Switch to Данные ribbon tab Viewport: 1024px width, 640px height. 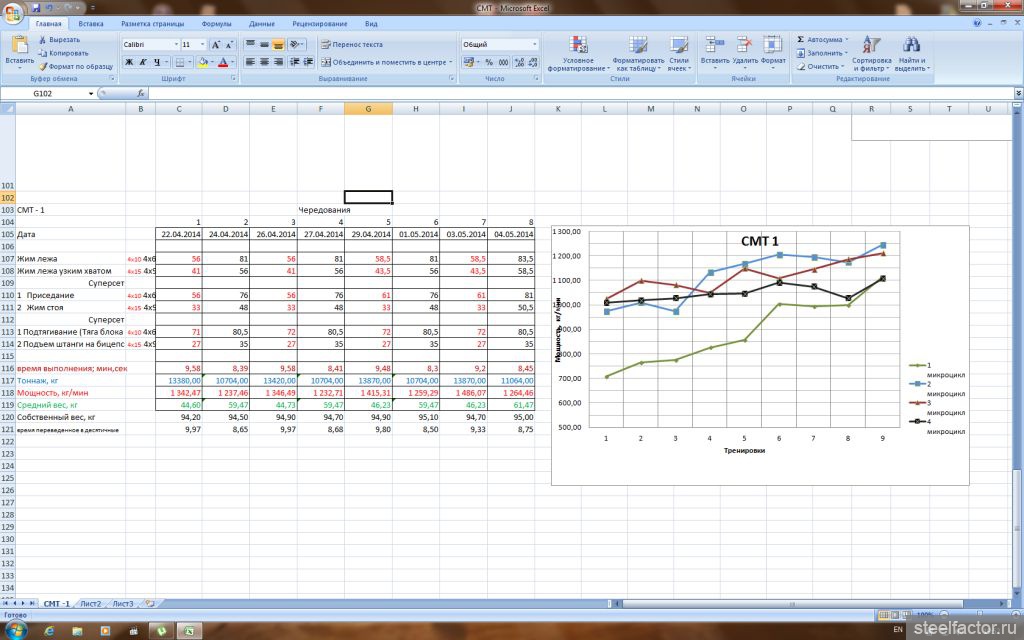pyautogui.click(x=261, y=24)
